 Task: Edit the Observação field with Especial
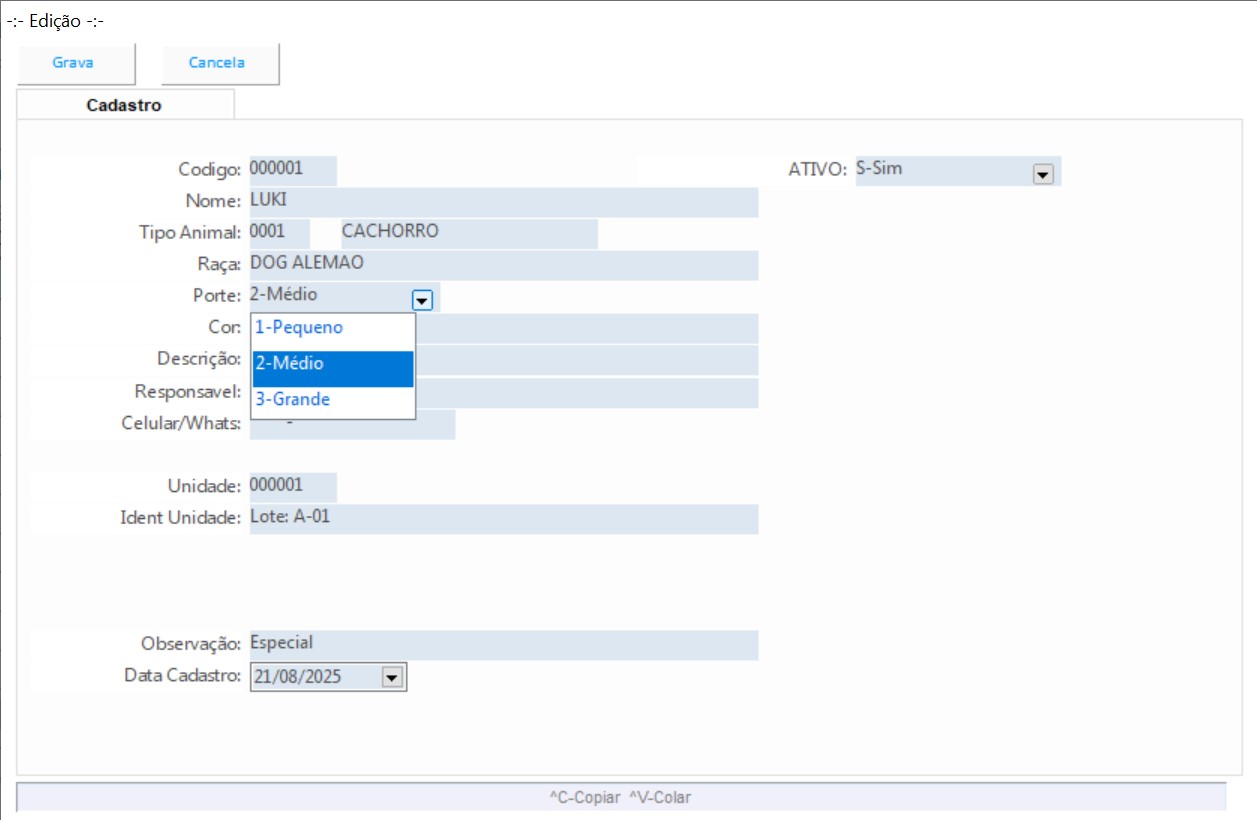503,645
